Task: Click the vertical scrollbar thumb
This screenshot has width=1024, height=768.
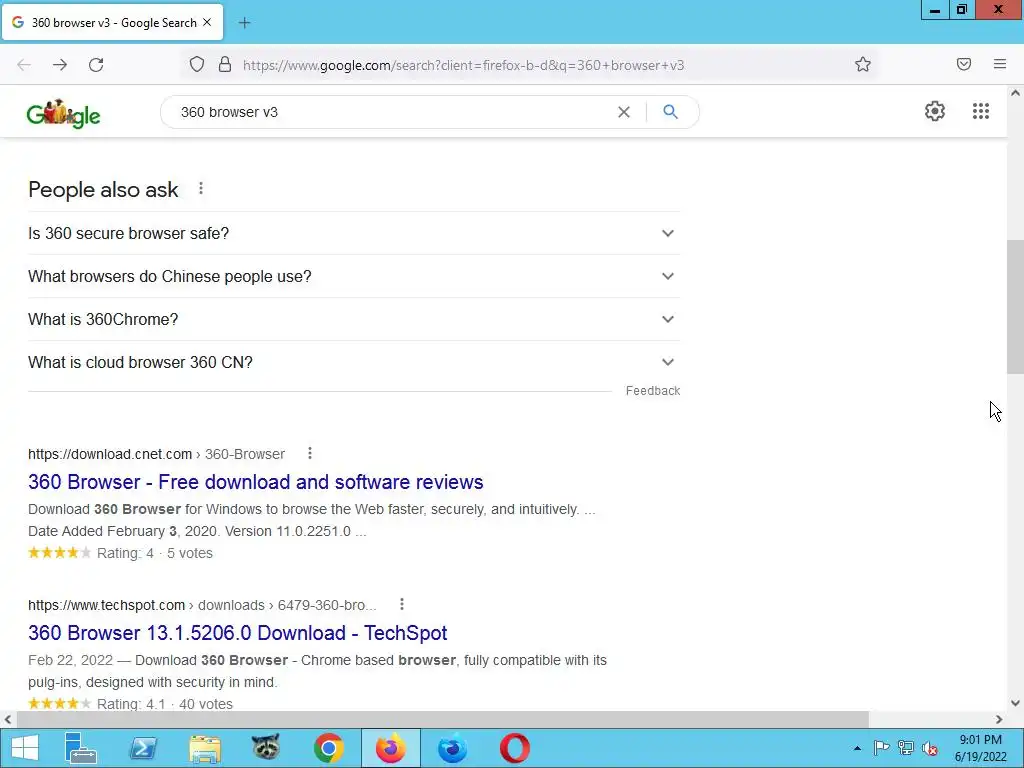Action: [1015, 307]
